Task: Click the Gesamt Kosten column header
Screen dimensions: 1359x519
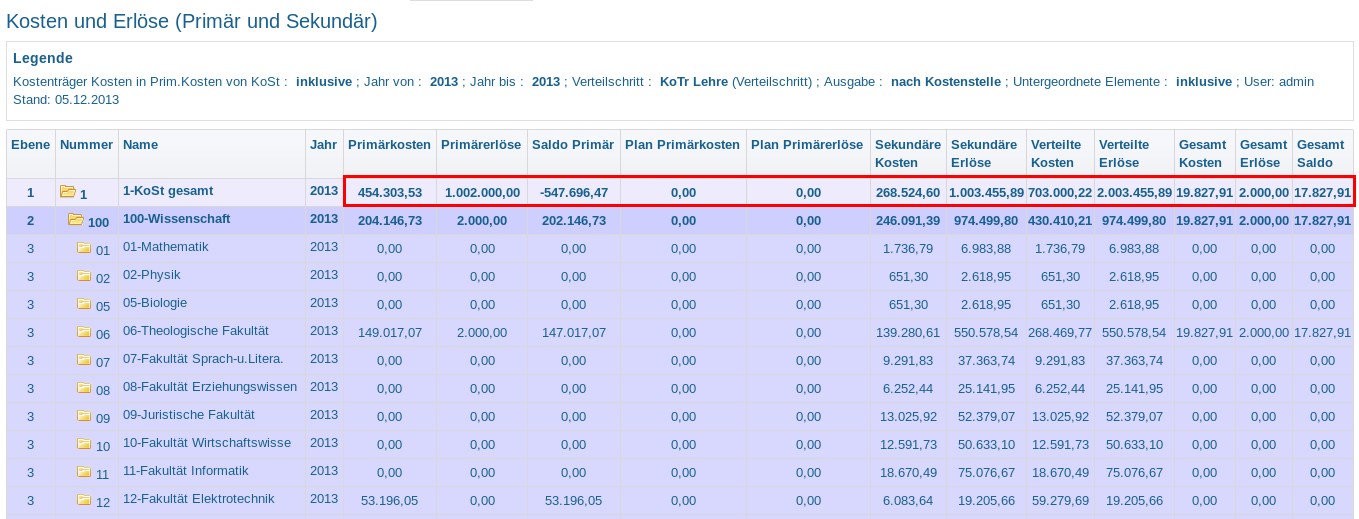Action: [1203, 154]
